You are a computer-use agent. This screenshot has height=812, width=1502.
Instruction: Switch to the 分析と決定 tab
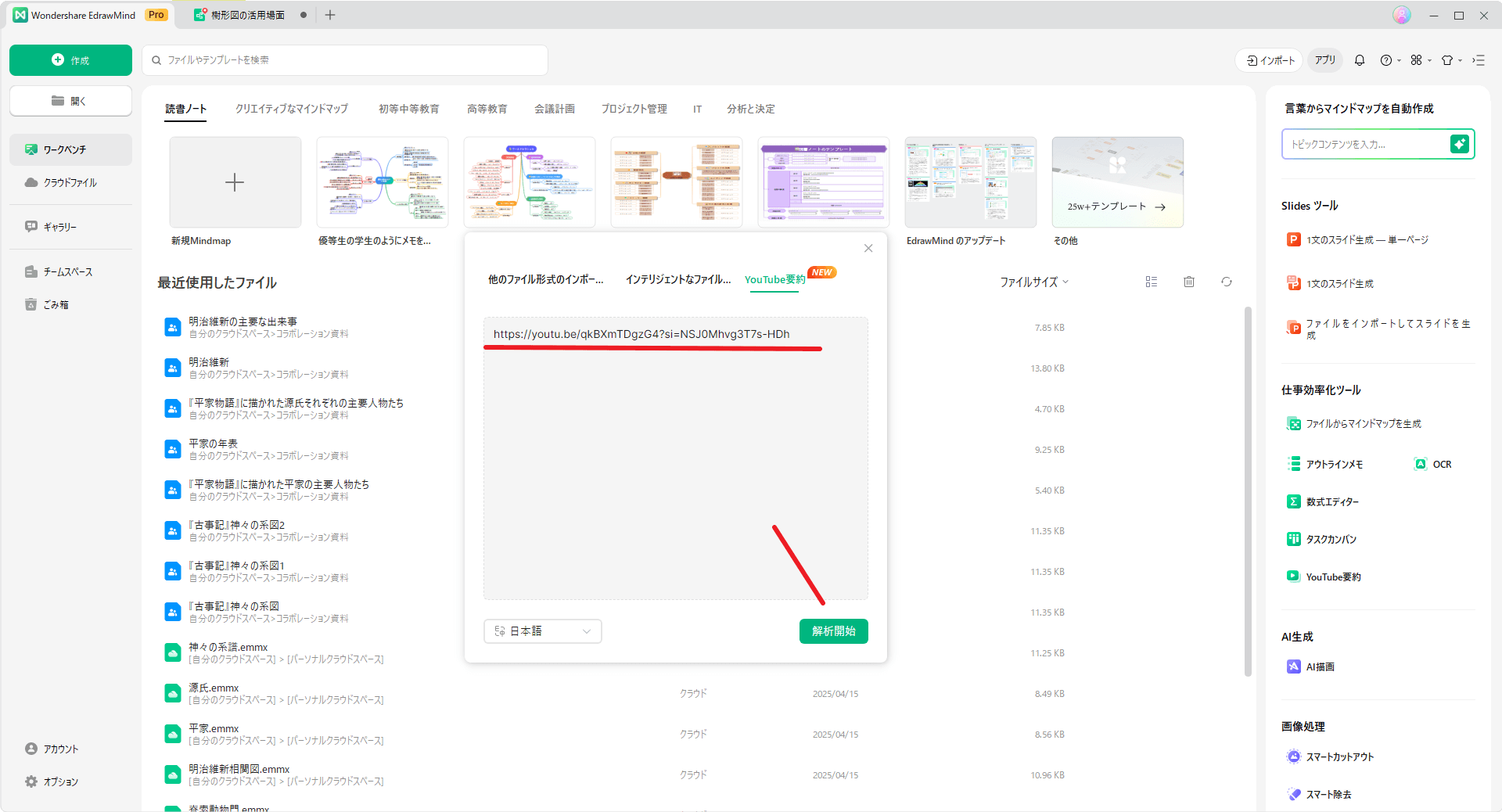(x=750, y=109)
